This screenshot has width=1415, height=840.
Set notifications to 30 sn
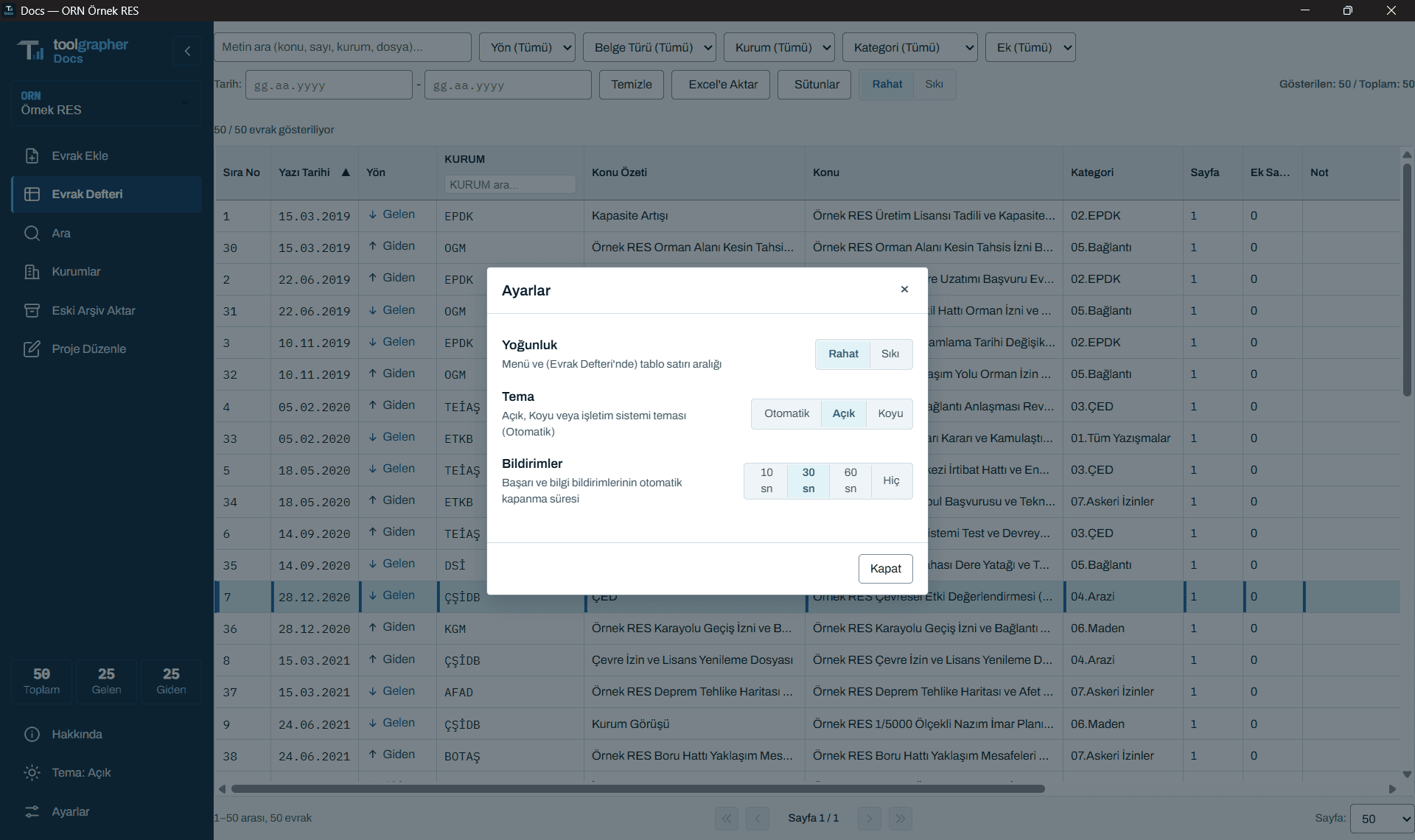[808, 481]
